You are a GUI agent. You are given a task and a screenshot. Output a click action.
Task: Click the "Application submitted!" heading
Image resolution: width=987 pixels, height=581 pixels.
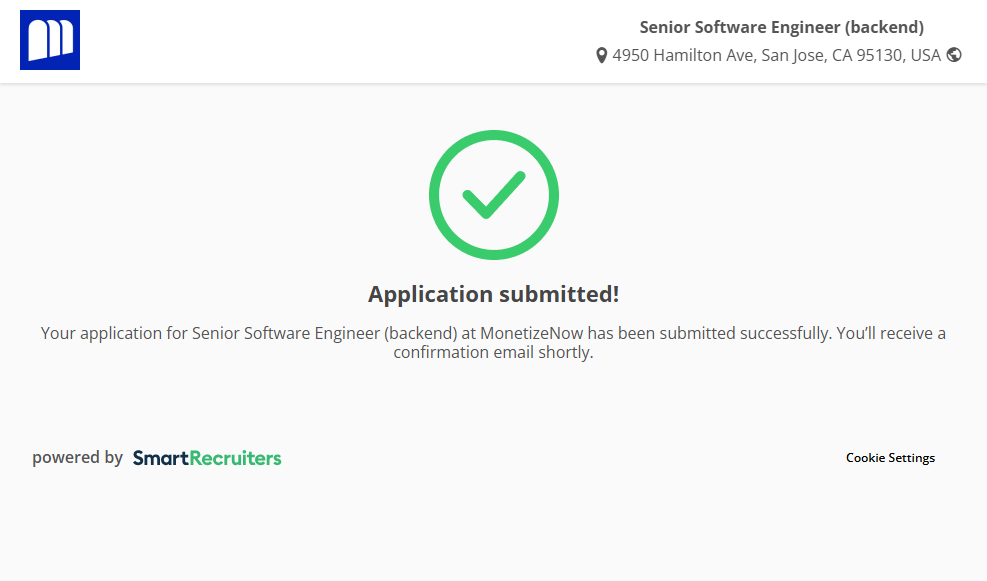pos(493,294)
